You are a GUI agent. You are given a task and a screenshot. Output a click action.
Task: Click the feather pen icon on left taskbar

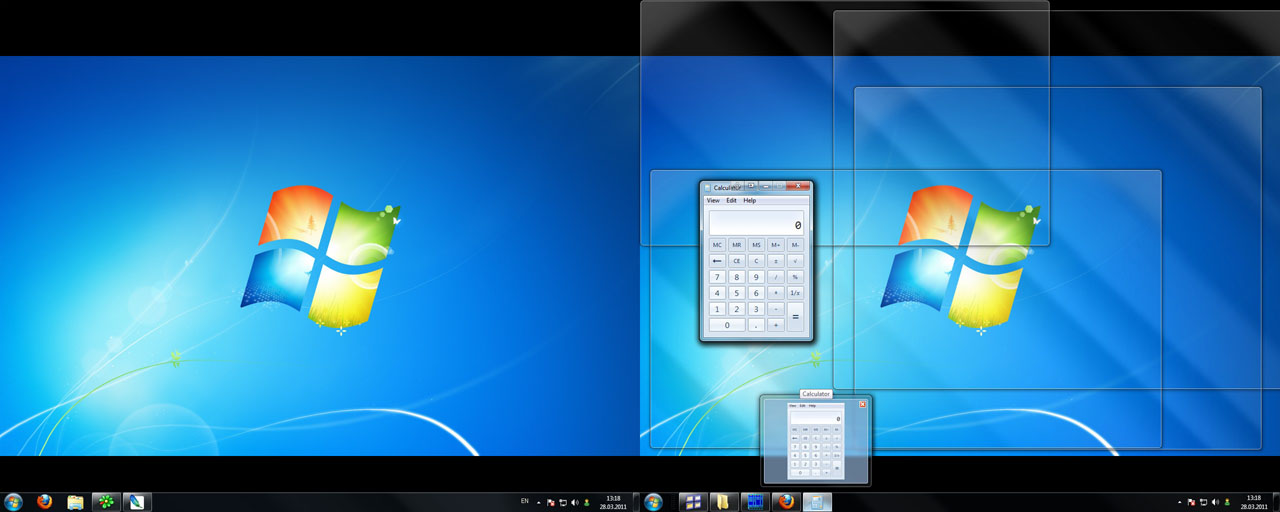coord(137,501)
